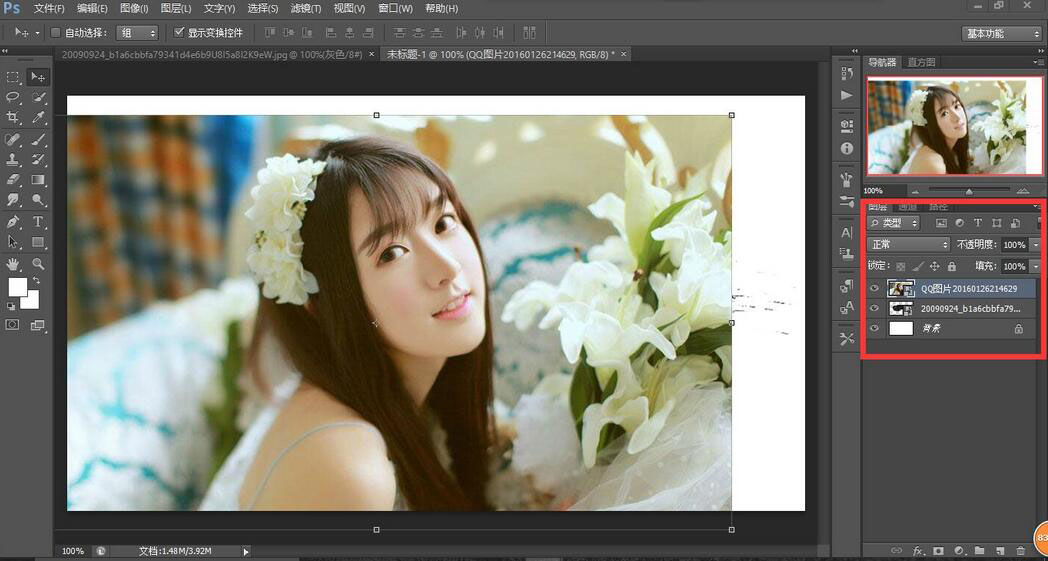Open the Move tool preset picker arrow
Viewport: 1048px width, 561px height.
pyautogui.click(x=37, y=33)
